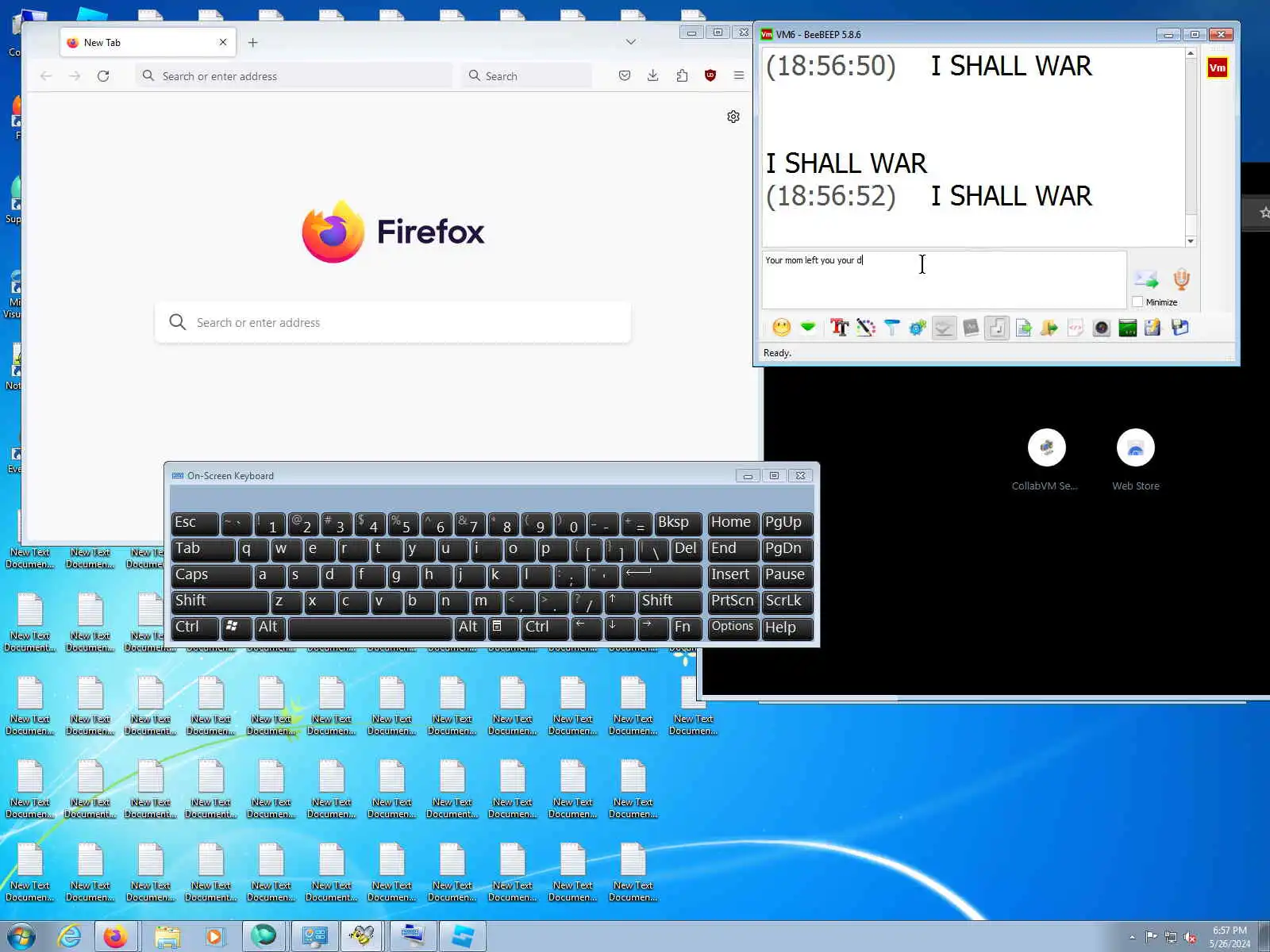Viewport: 1270px width, 952px height.
Task: Toggle Caps key on On-Screen Keyboard
Action: [211, 575]
